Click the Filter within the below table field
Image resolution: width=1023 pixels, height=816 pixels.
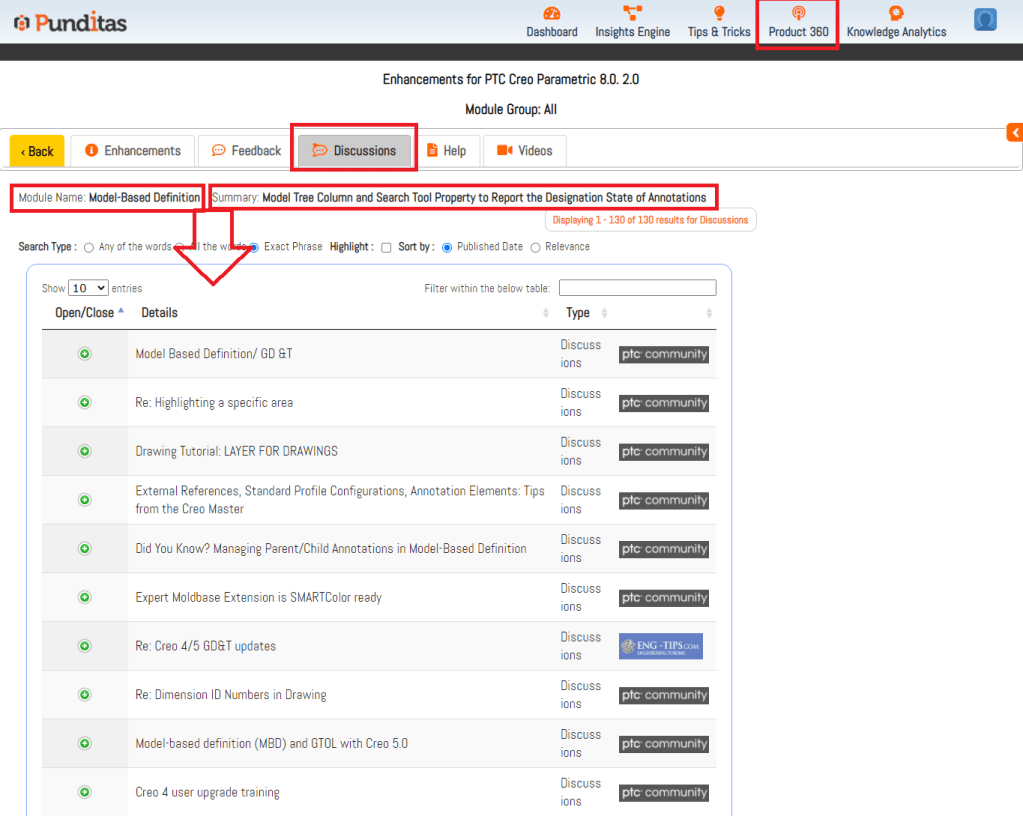[x=637, y=288]
